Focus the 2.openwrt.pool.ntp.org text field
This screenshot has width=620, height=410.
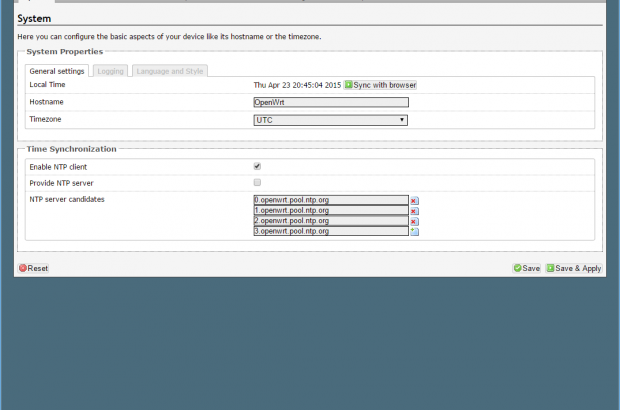(331, 220)
